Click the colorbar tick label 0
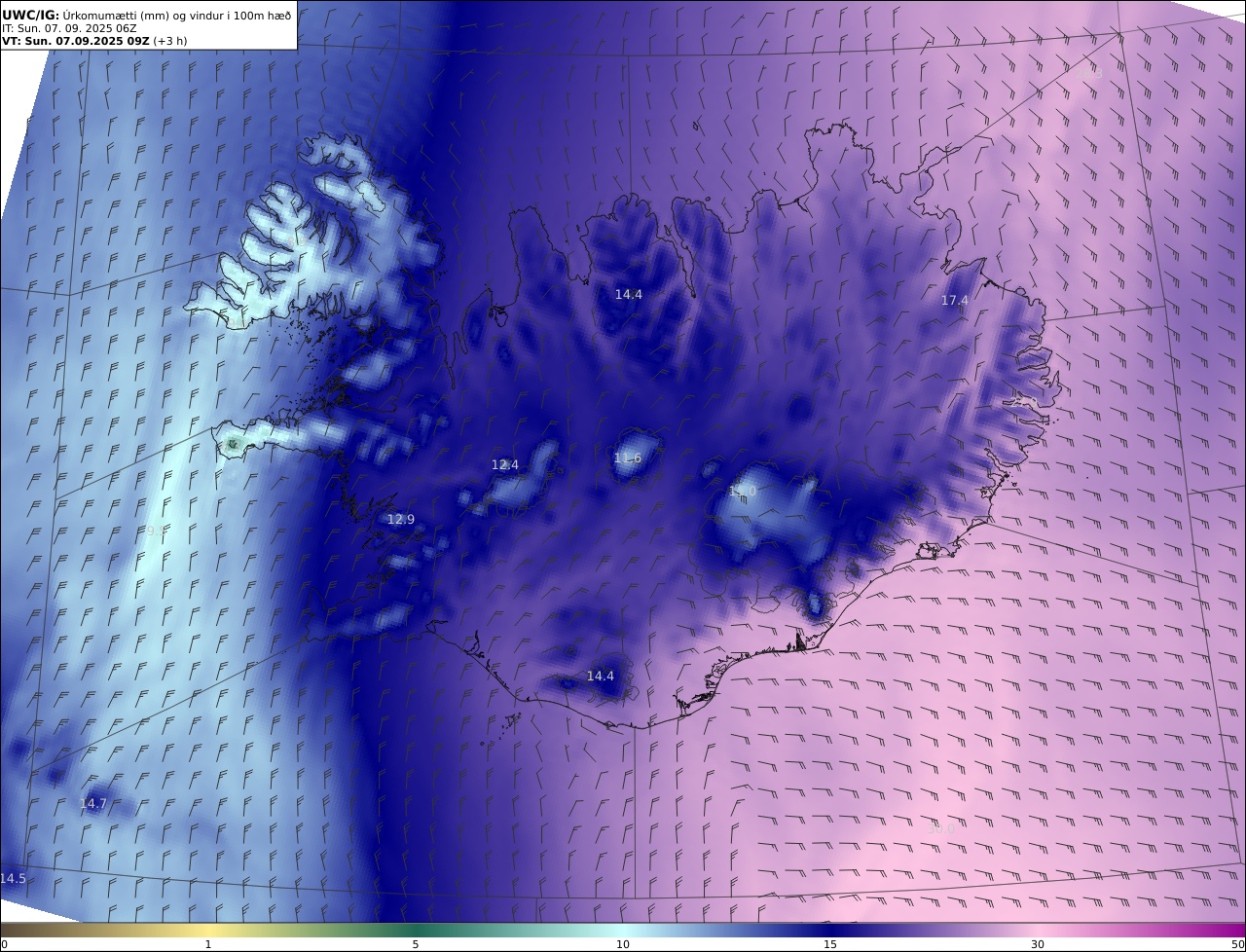Screen dimensions: 1246x952 point(4,944)
